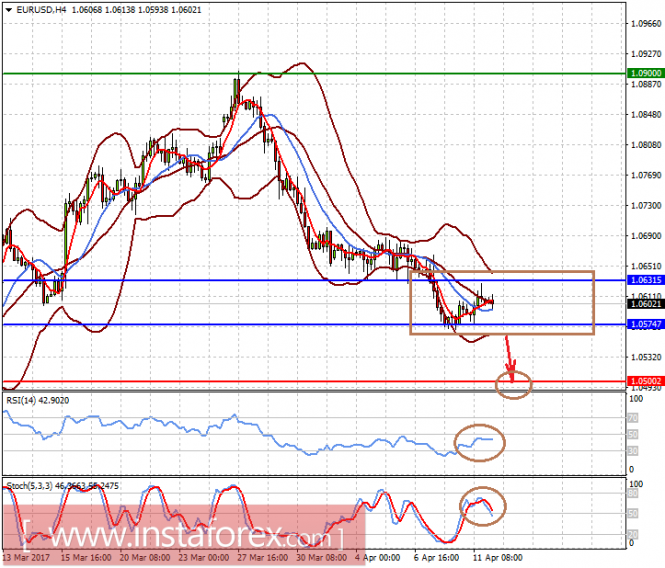Click the 13 Mar 2017 date label
Screen dimensions: 665x568
pyautogui.click(x=26, y=557)
